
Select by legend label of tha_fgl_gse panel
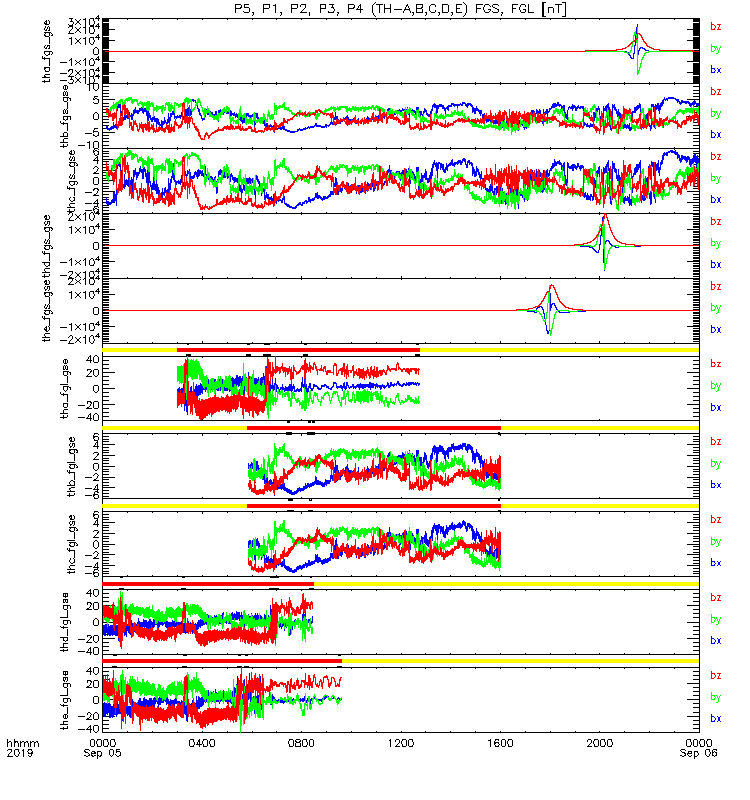[716, 386]
